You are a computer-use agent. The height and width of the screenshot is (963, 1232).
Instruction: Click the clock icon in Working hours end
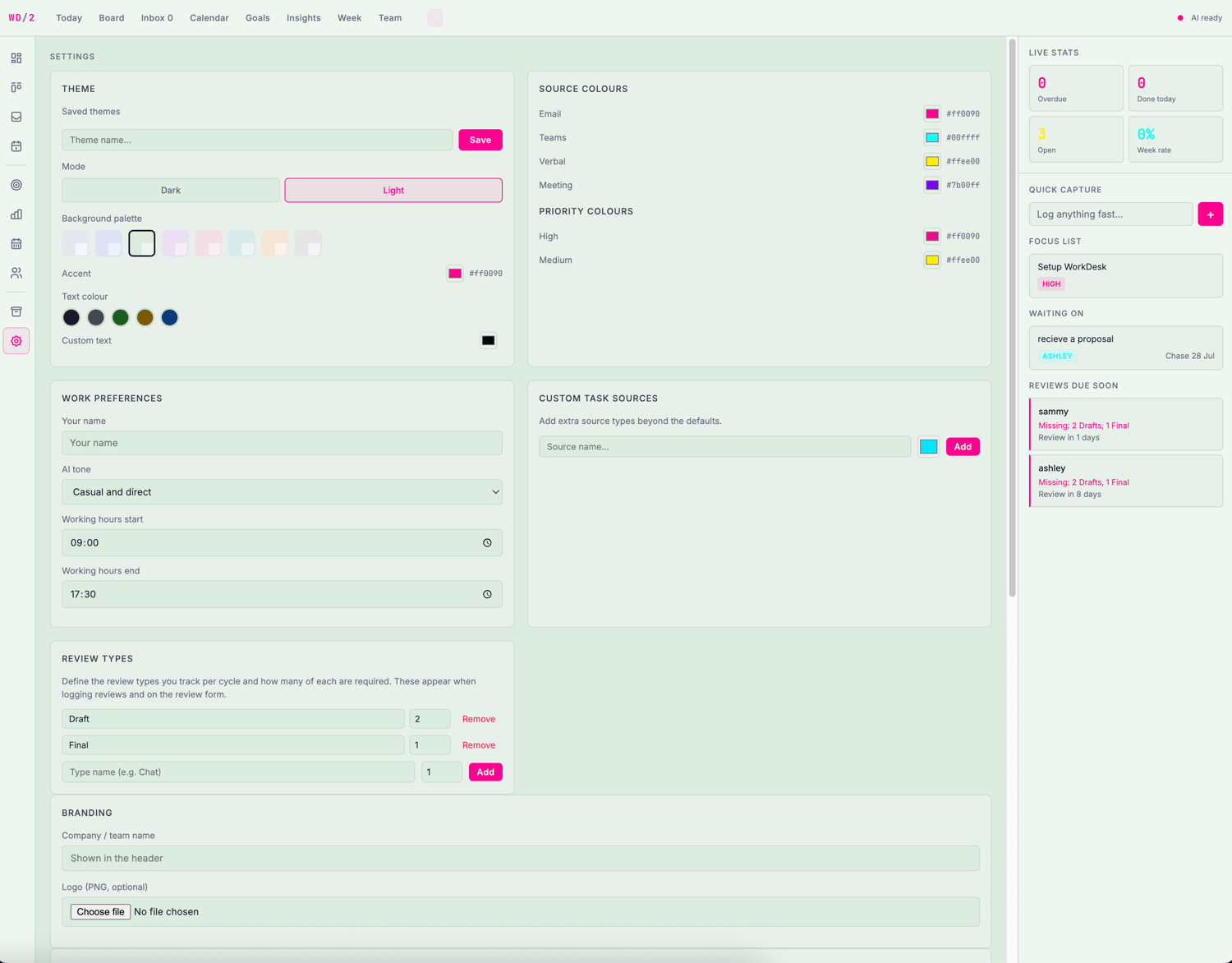(x=487, y=594)
